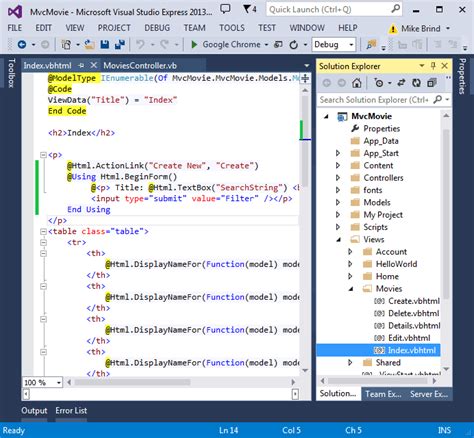Screen dimensions: 474x438
Task: Select Create.vbhtml in Solution Explorer
Action: coord(414,301)
